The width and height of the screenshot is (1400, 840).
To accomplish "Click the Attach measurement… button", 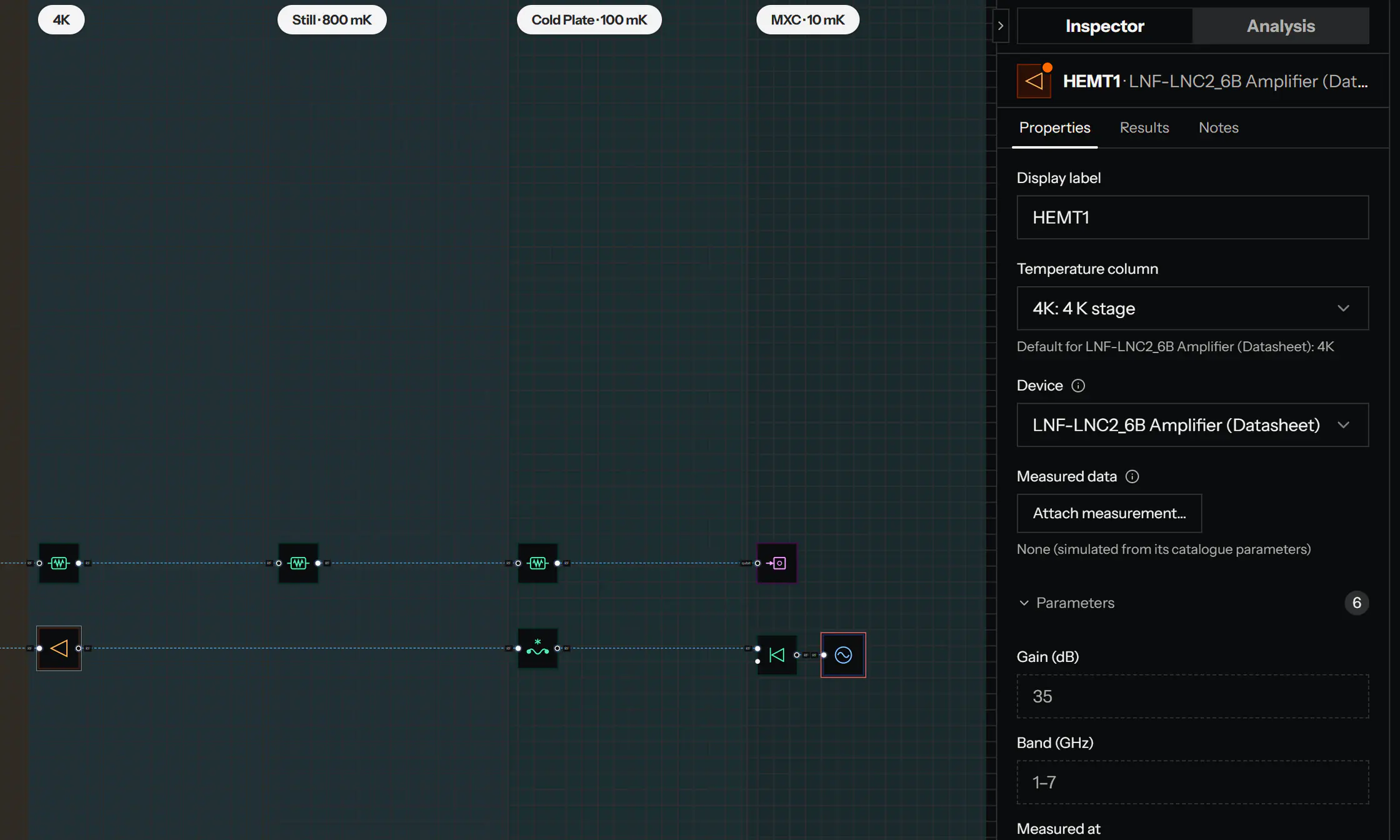I will click(1109, 513).
